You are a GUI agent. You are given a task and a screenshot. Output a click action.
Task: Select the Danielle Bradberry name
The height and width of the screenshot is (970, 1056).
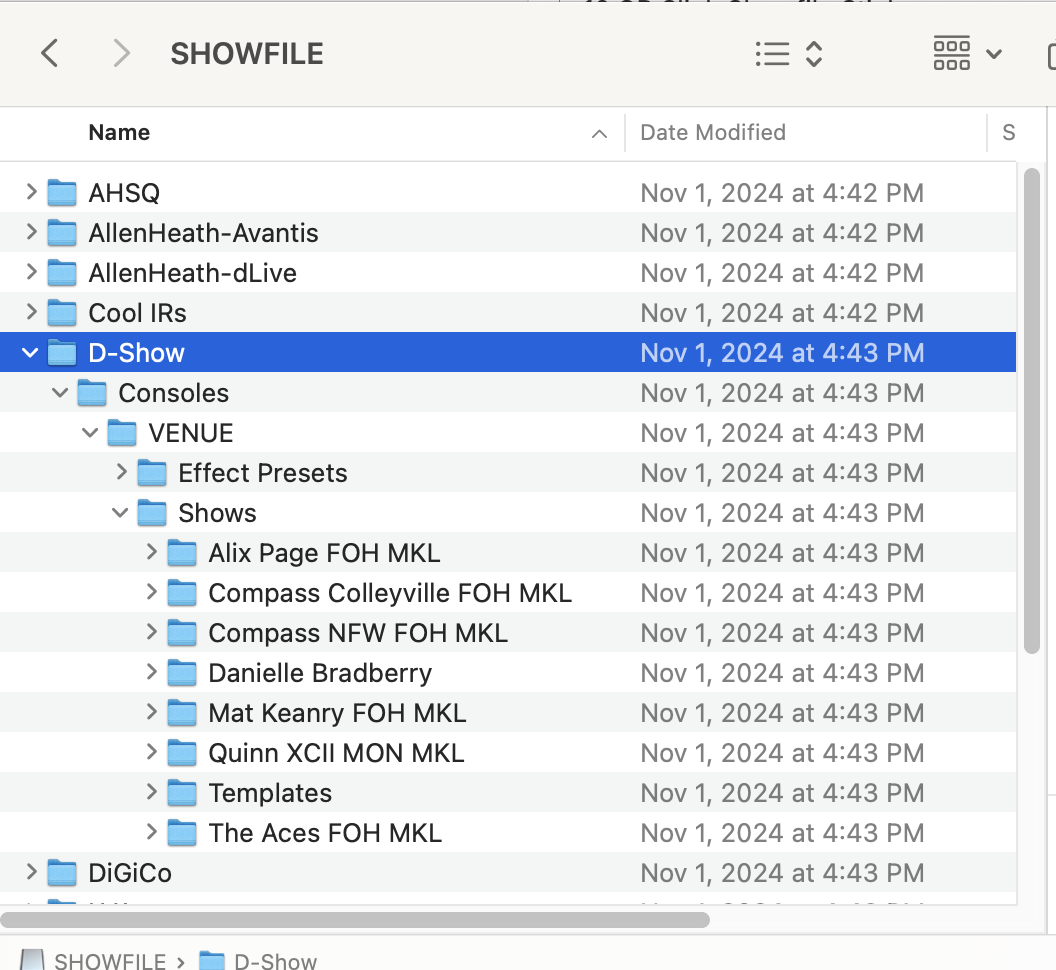[x=320, y=673]
